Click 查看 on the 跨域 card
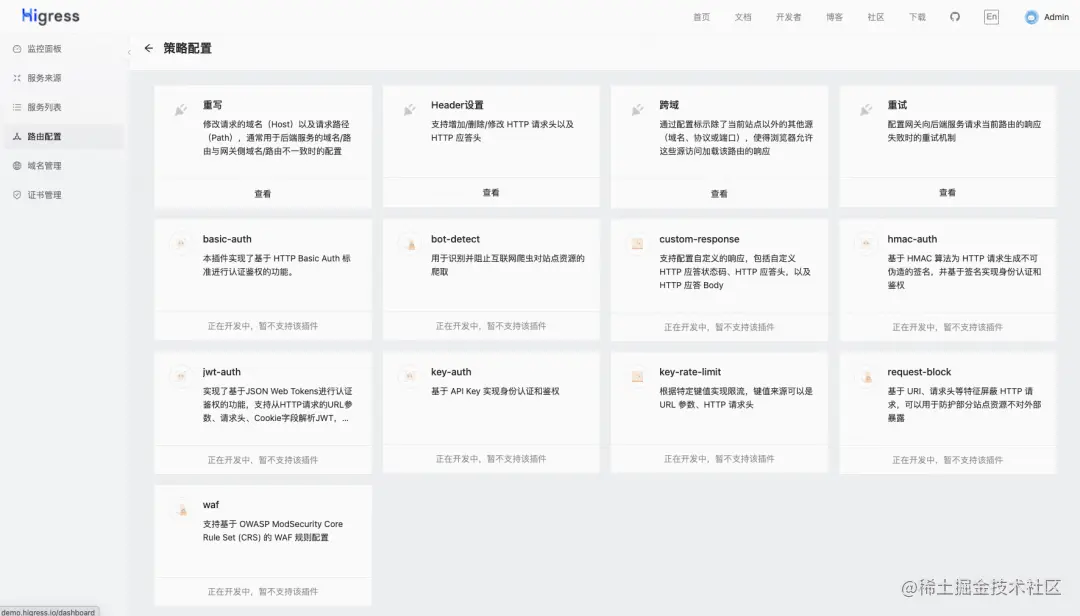Image resolution: width=1080 pixels, height=616 pixels. 719,194
